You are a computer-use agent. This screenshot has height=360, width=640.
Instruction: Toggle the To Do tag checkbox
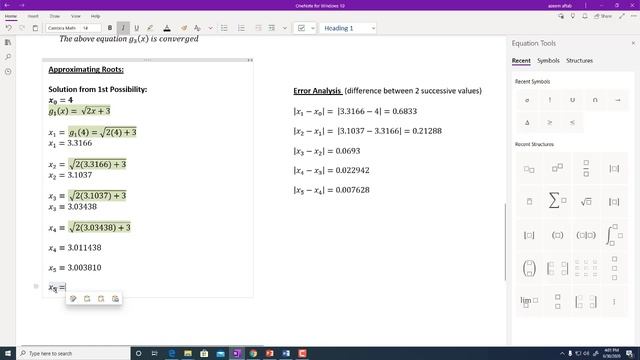point(301,28)
